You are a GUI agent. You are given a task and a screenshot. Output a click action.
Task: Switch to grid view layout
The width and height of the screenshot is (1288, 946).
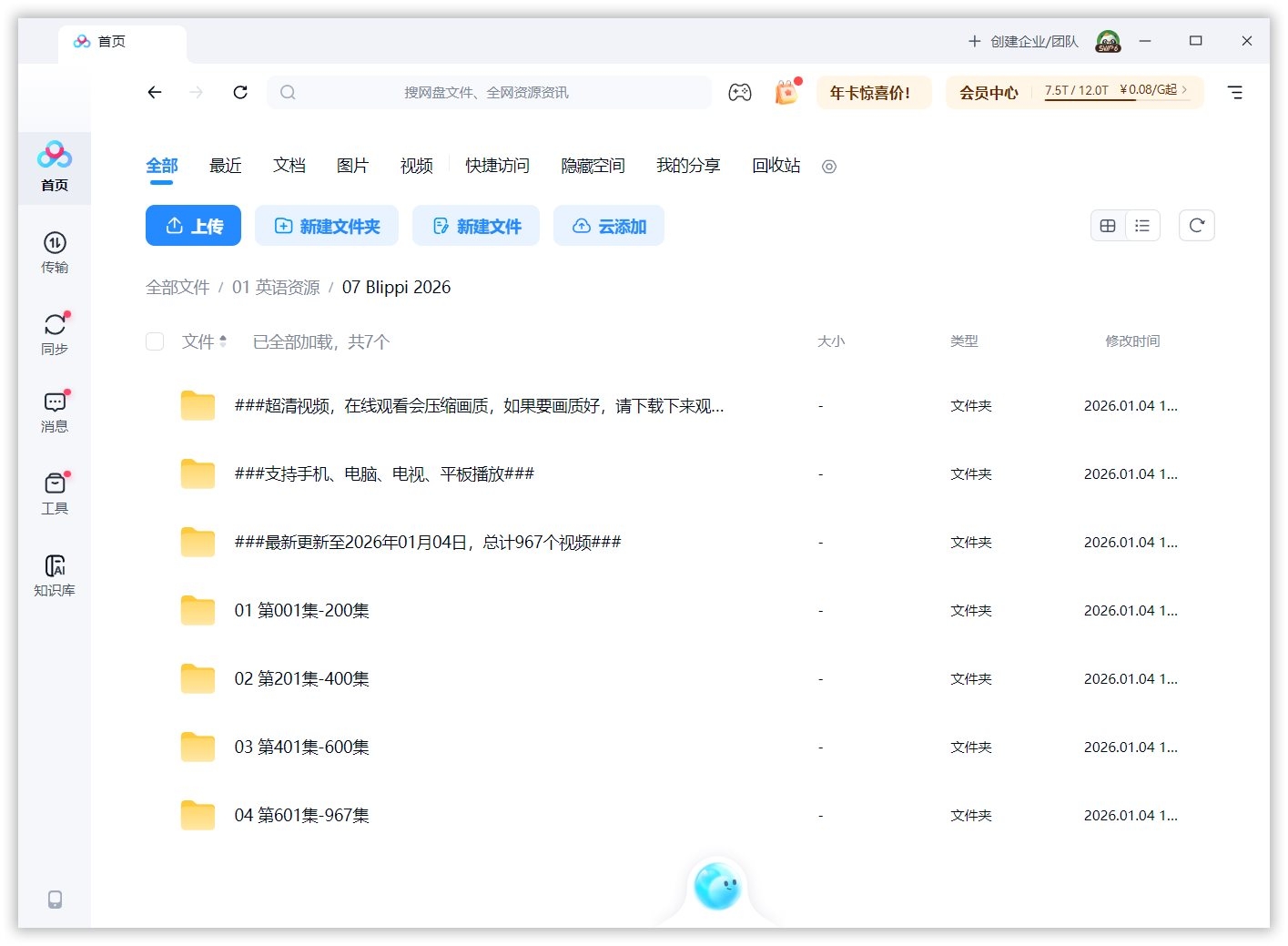[x=1108, y=225]
